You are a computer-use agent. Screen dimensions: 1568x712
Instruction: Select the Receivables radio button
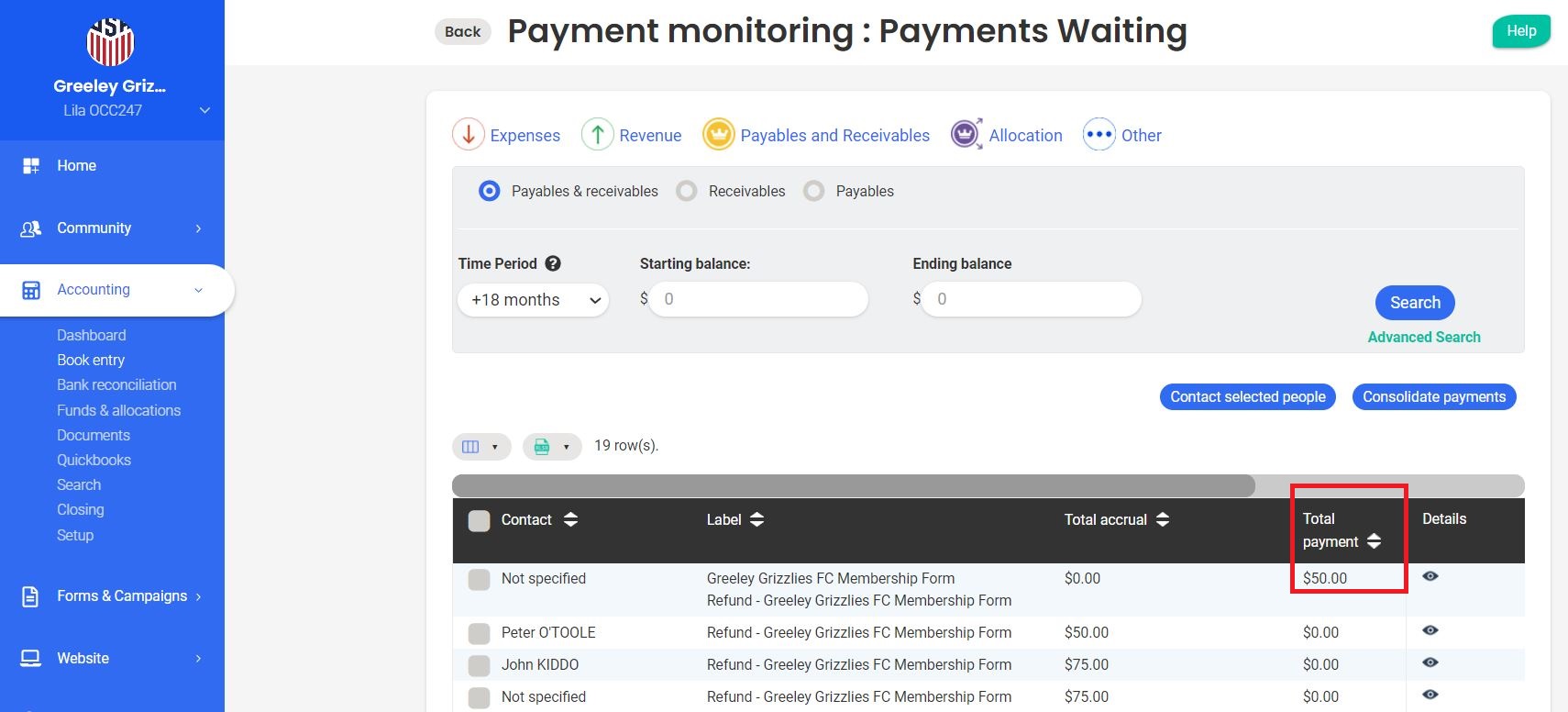[x=687, y=191]
